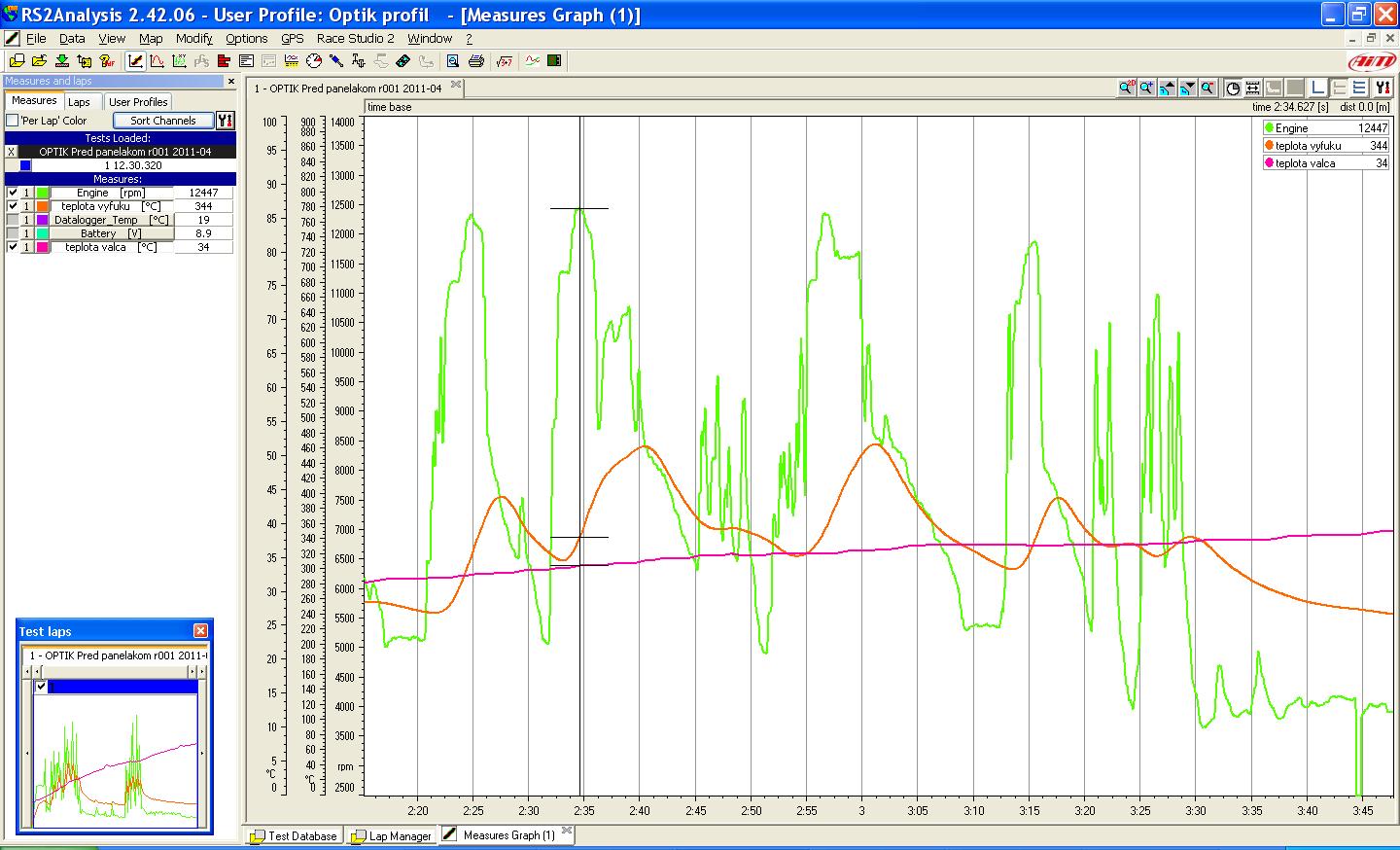The width and height of the screenshot is (1400, 850).
Task: Click the teplota vyfuku orange color swatch
Action: pyautogui.click(x=43, y=206)
